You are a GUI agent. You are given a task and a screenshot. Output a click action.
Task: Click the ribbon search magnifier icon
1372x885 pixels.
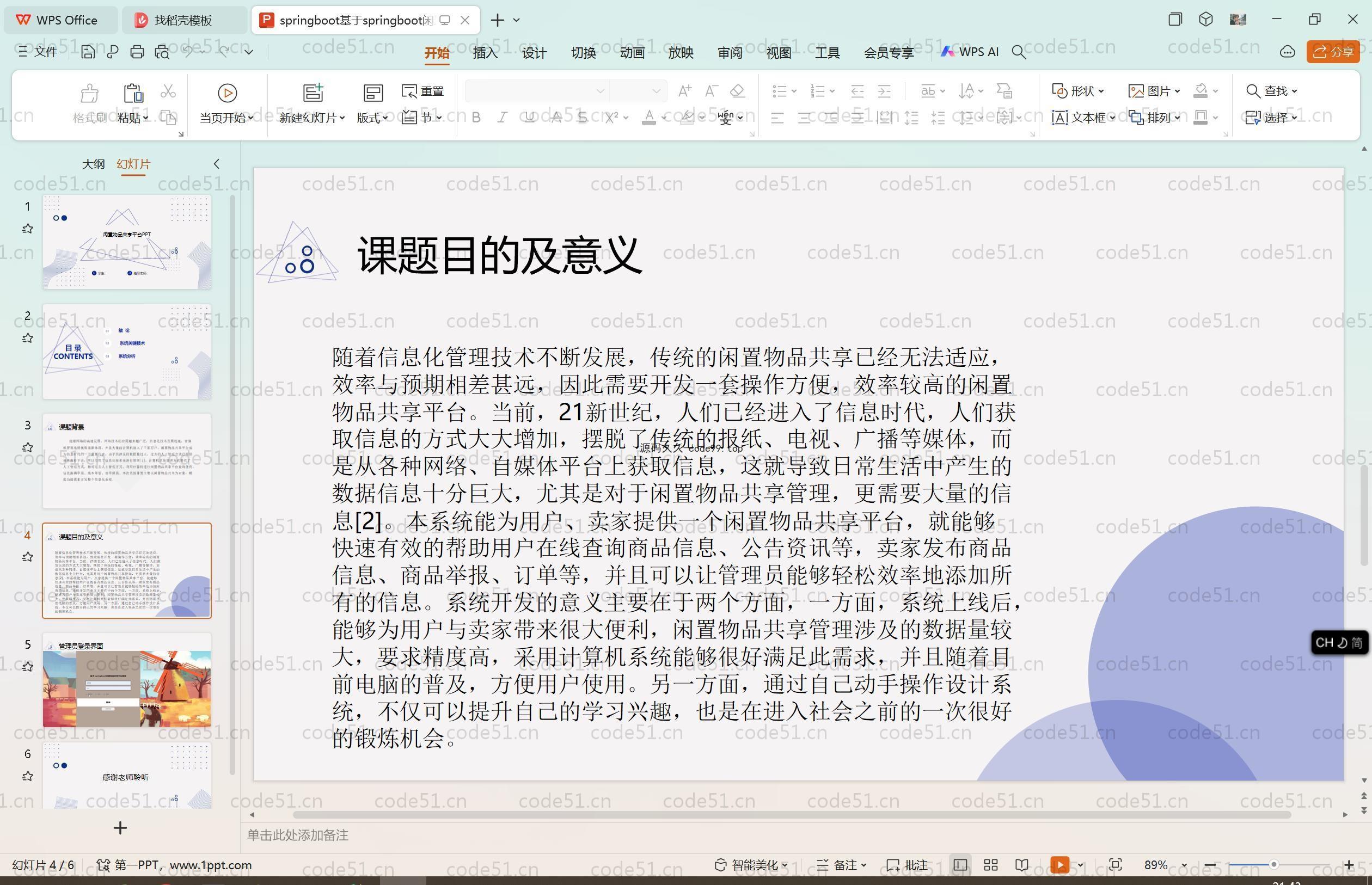[1019, 52]
